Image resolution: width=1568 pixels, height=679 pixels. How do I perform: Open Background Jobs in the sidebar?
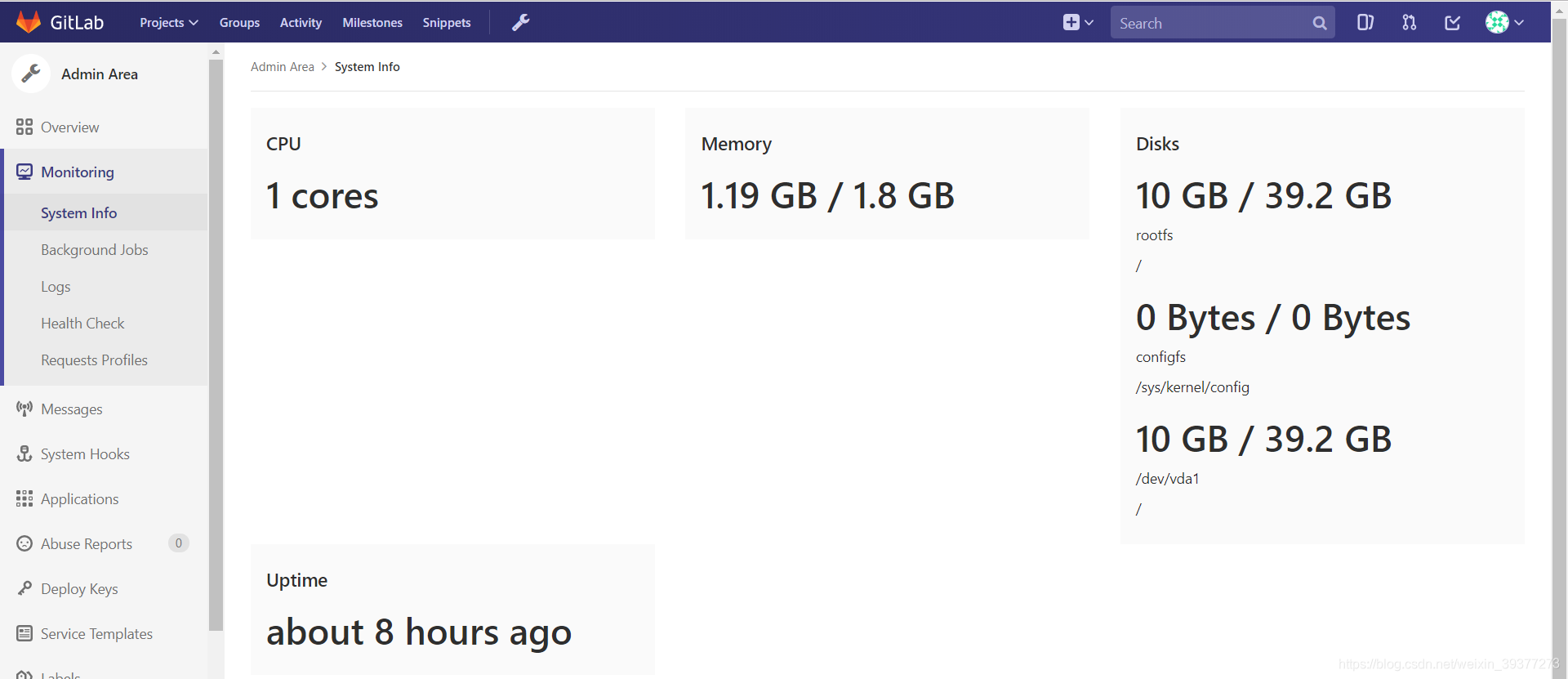[x=95, y=250]
